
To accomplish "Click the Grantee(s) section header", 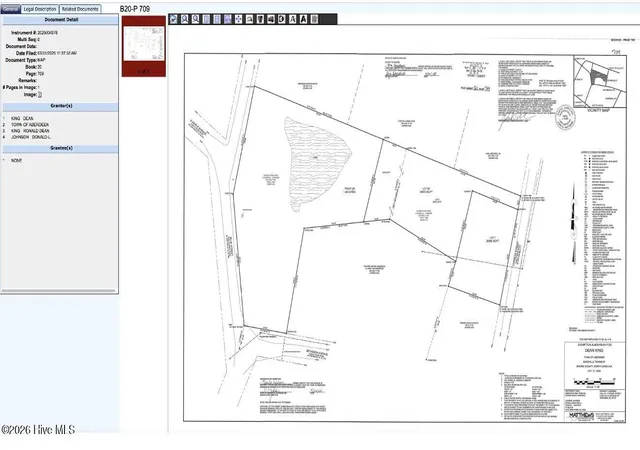I will tap(61, 148).
